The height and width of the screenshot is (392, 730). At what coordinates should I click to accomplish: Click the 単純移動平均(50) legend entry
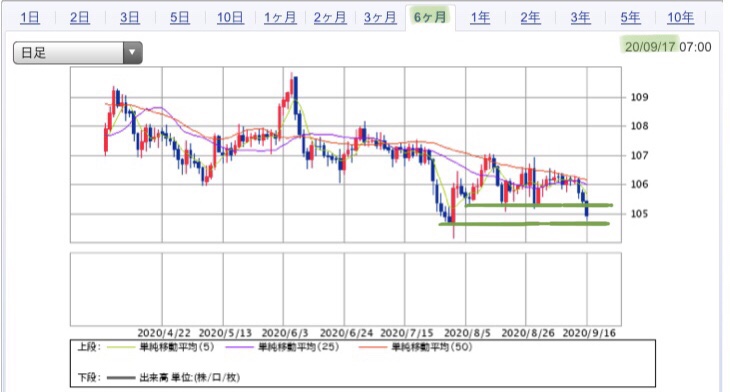click(x=432, y=347)
